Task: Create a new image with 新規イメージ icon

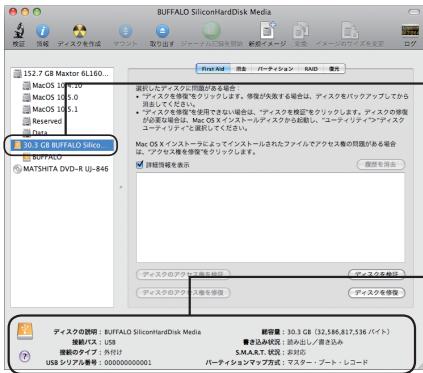Action: 268,30
